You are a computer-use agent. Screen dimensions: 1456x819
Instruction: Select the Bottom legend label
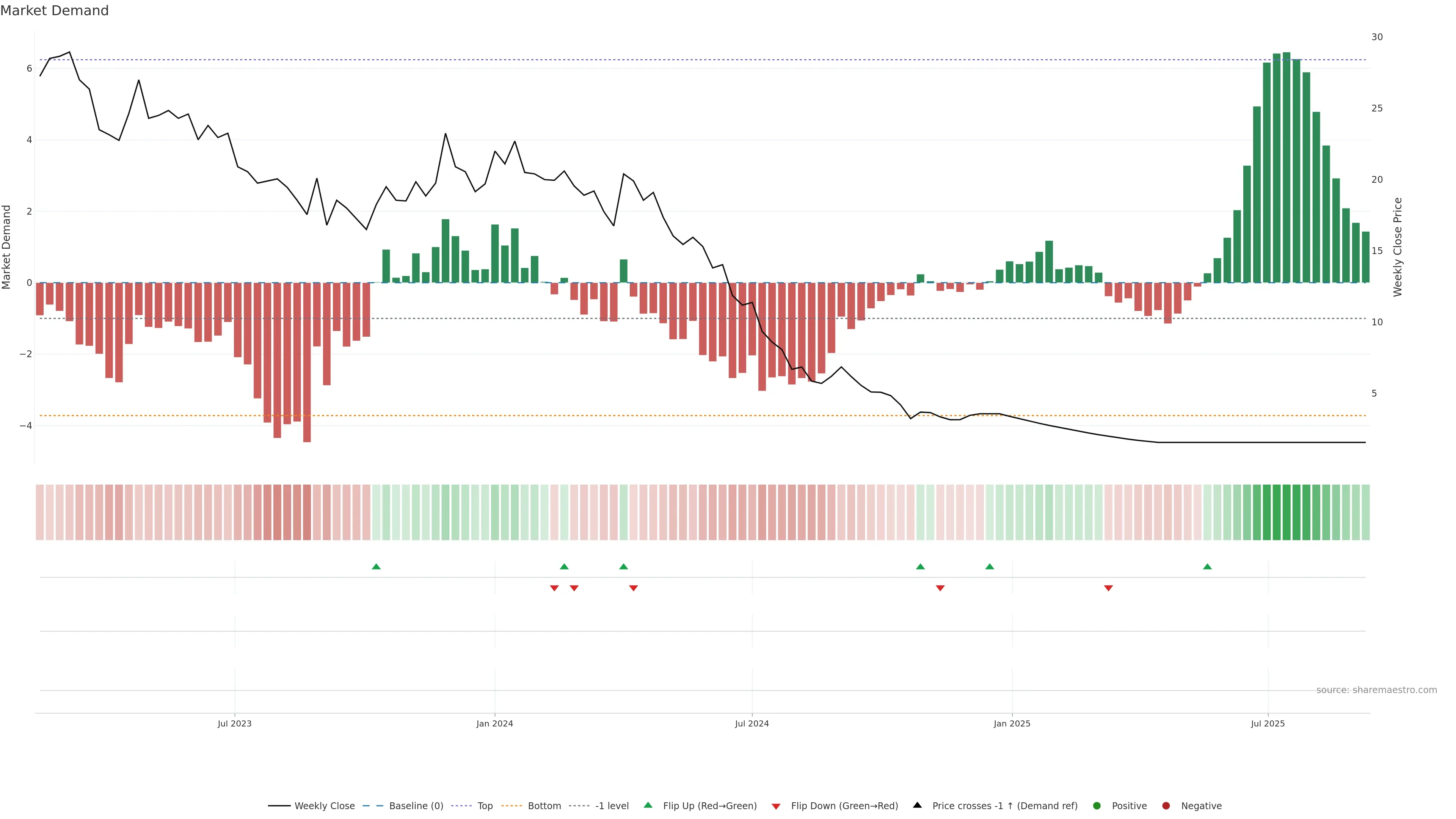544,806
